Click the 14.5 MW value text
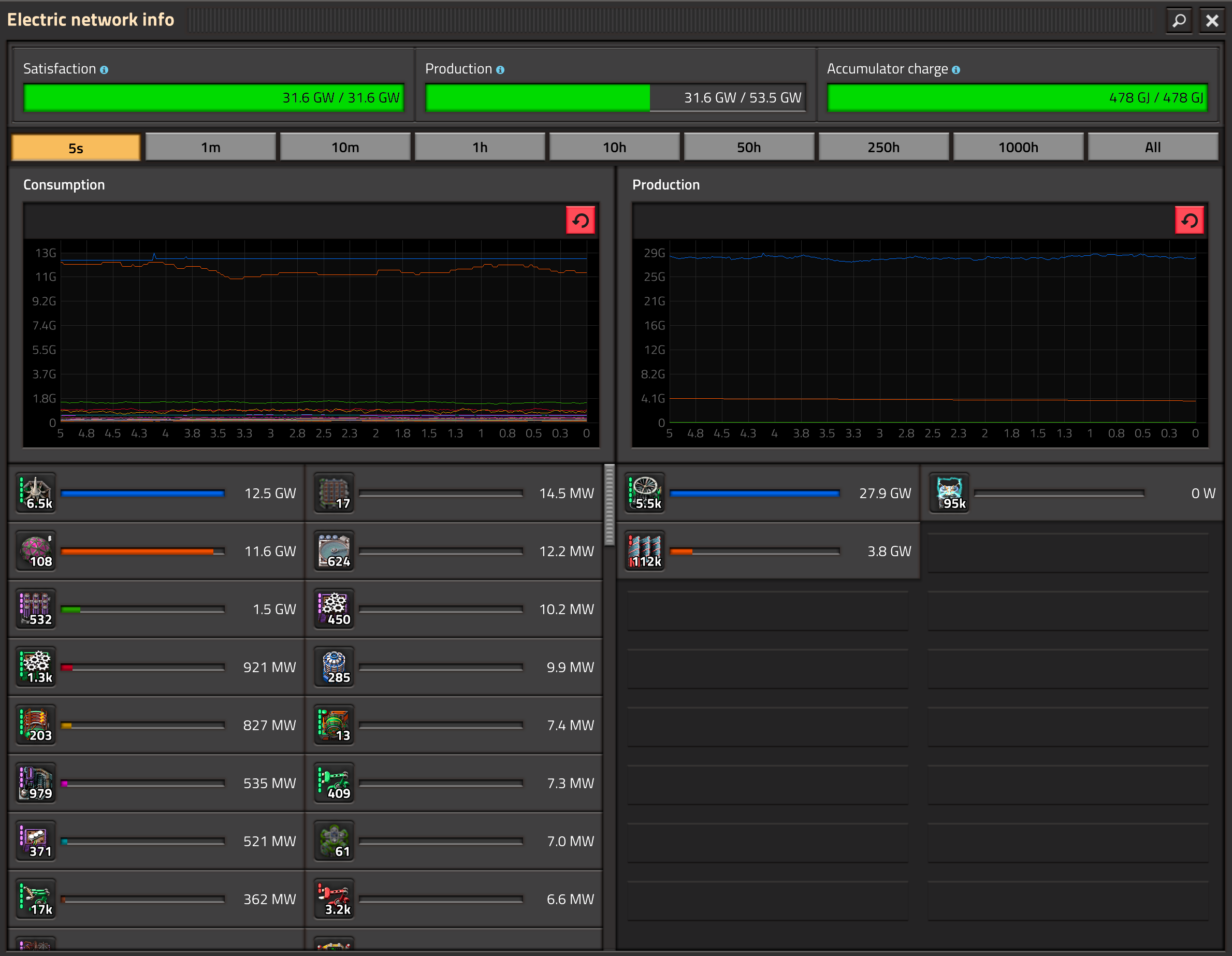The height and width of the screenshot is (956, 1232). click(x=567, y=494)
